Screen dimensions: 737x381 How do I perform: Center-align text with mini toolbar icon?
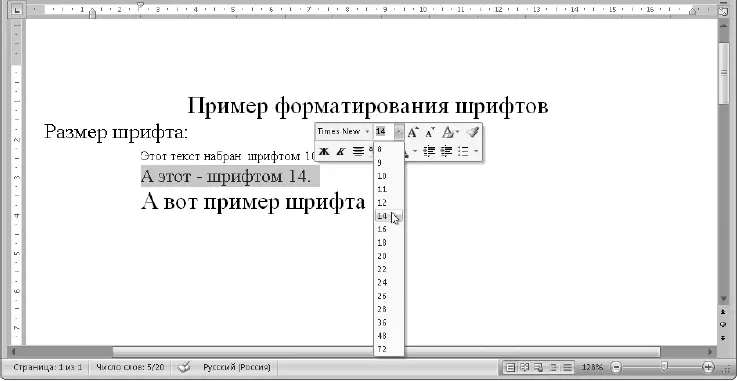pyautogui.click(x=358, y=151)
